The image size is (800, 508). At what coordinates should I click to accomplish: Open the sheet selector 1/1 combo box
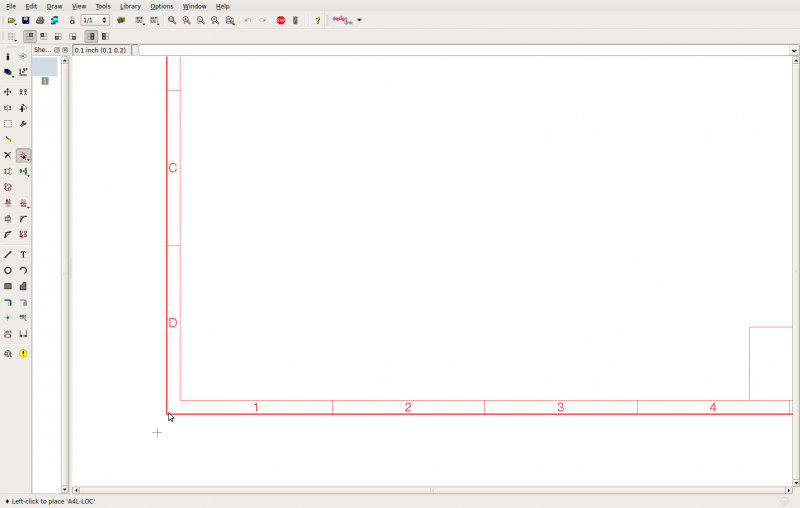point(95,20)
